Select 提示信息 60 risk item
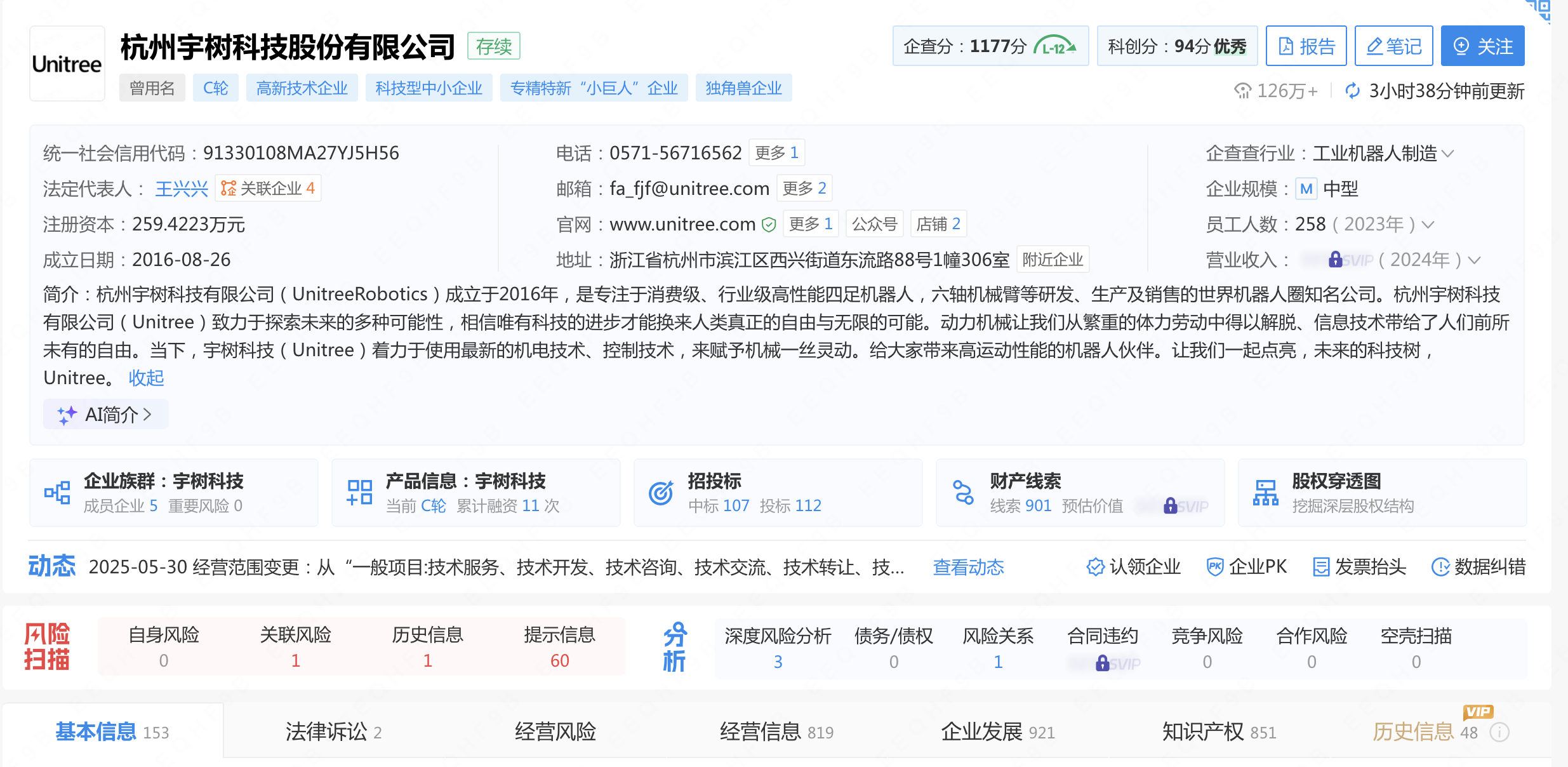Image resolution: width=1568 pixels, height=767 pixels. tap(559, 647)
